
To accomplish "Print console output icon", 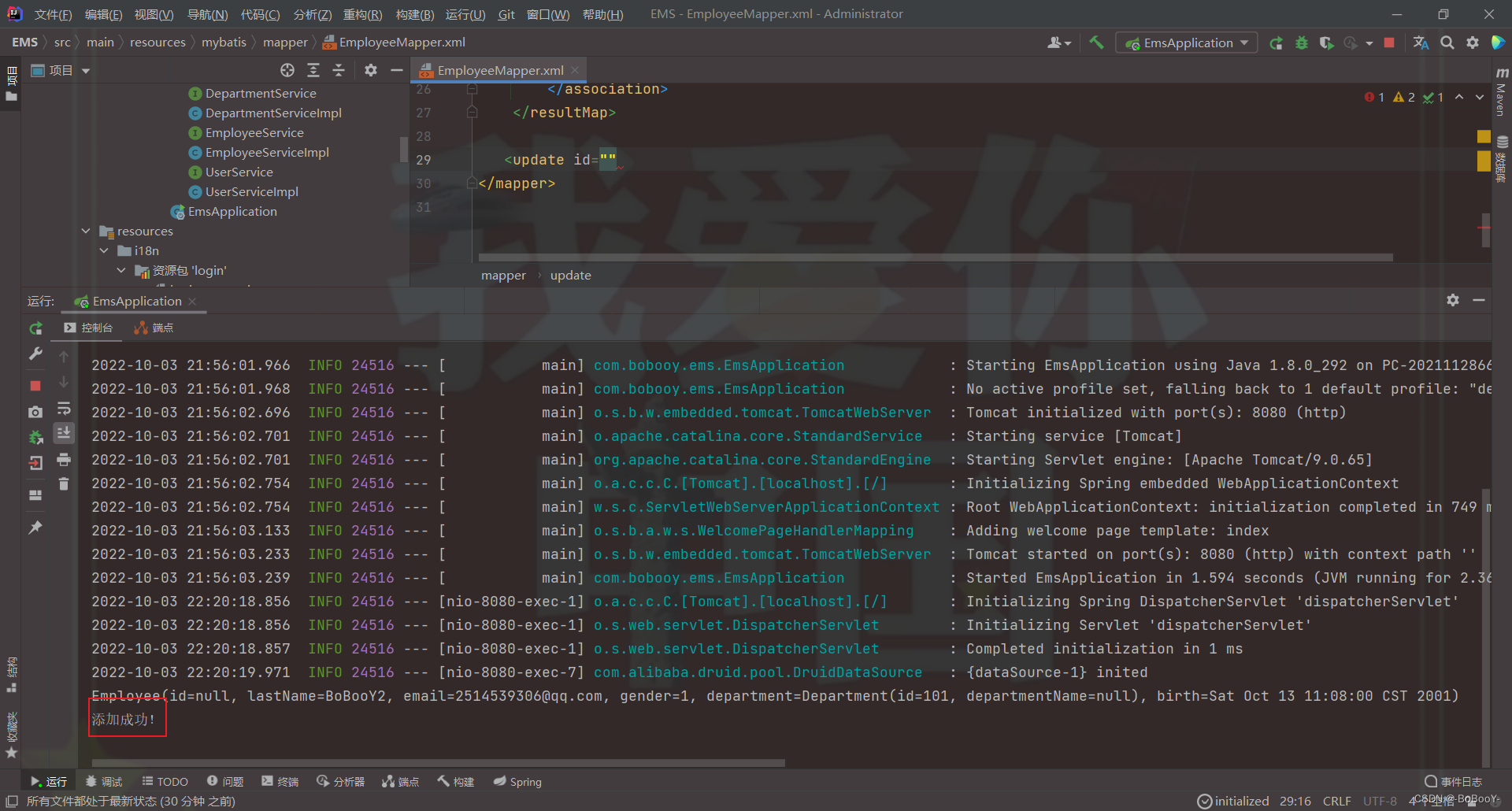I will (64, 459).
